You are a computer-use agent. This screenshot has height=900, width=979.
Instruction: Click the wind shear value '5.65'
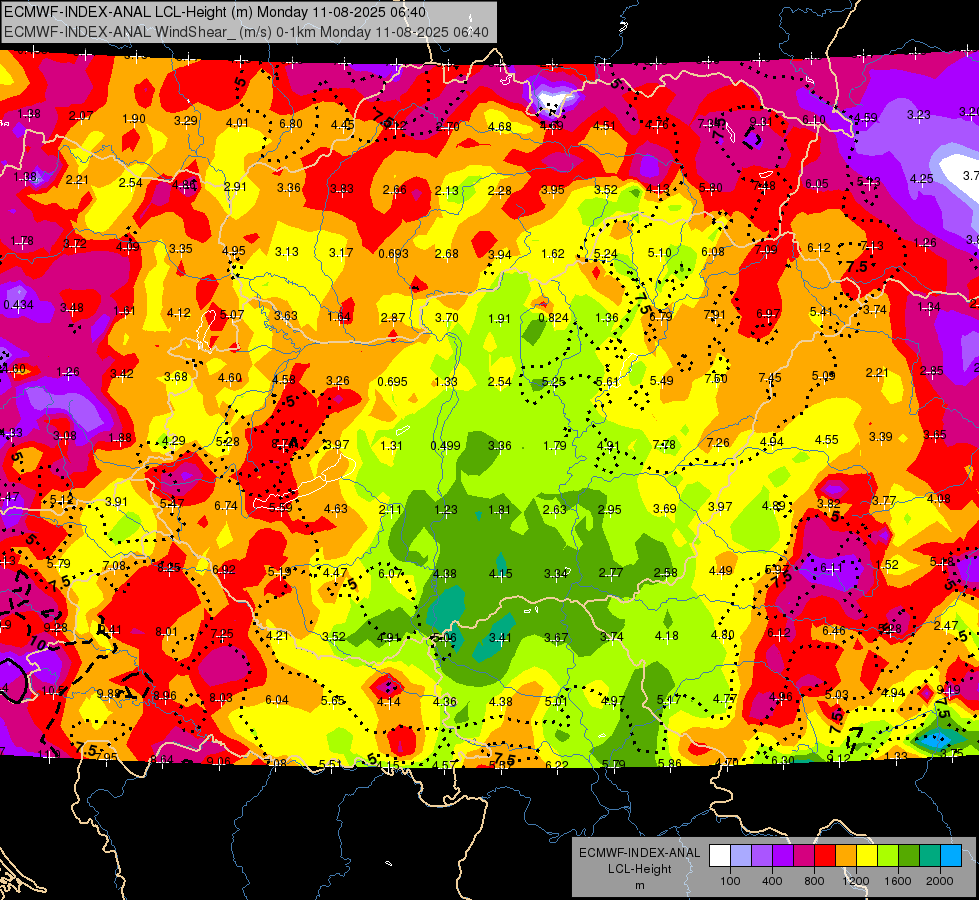pos(332,701)
